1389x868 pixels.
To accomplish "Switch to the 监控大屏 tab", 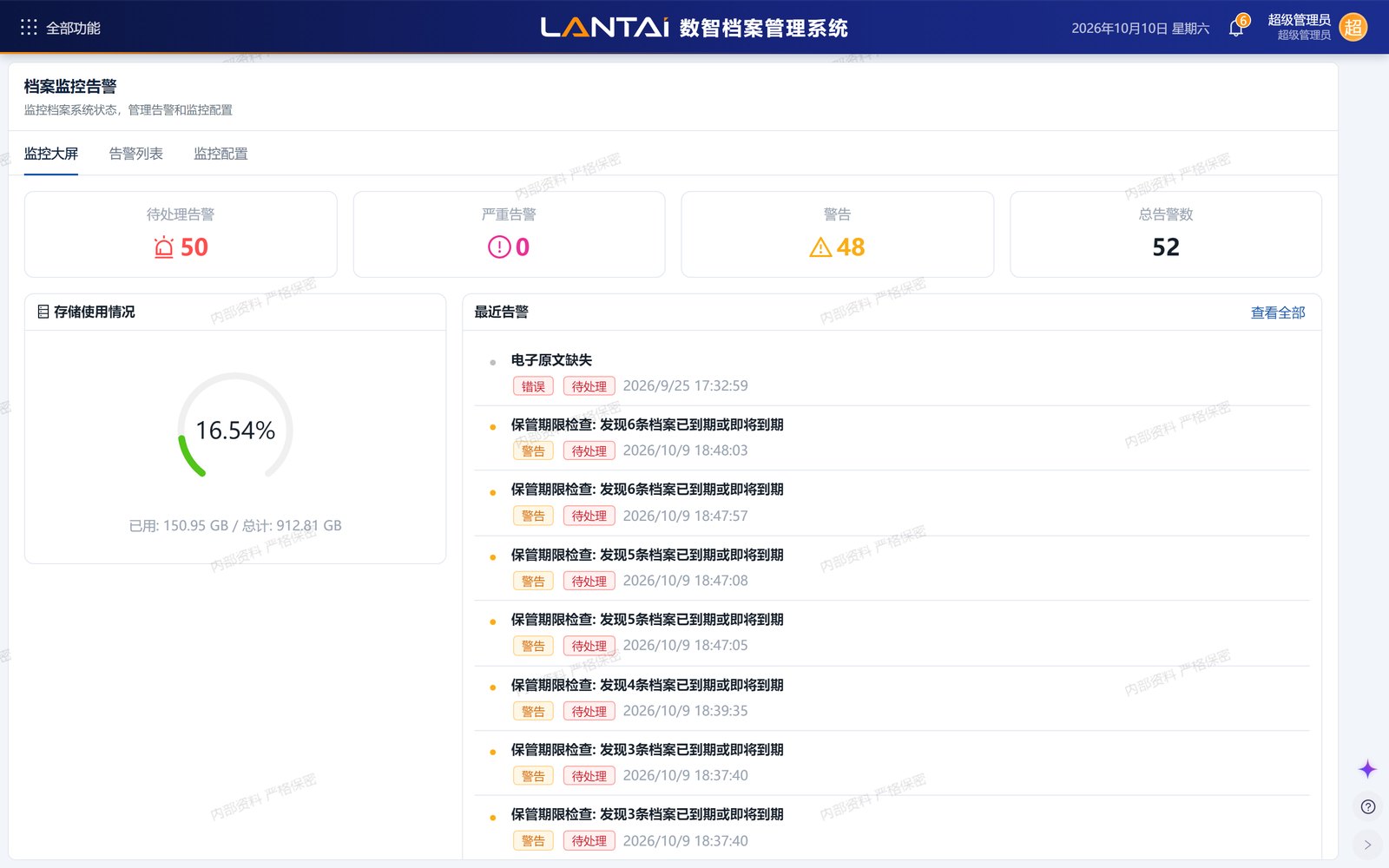I will click(51, 154).
